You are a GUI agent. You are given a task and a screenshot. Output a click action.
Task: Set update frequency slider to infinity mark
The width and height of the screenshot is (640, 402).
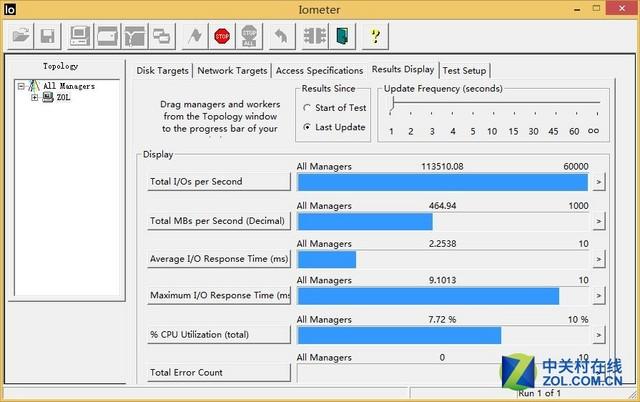click(x=593, y=131)
